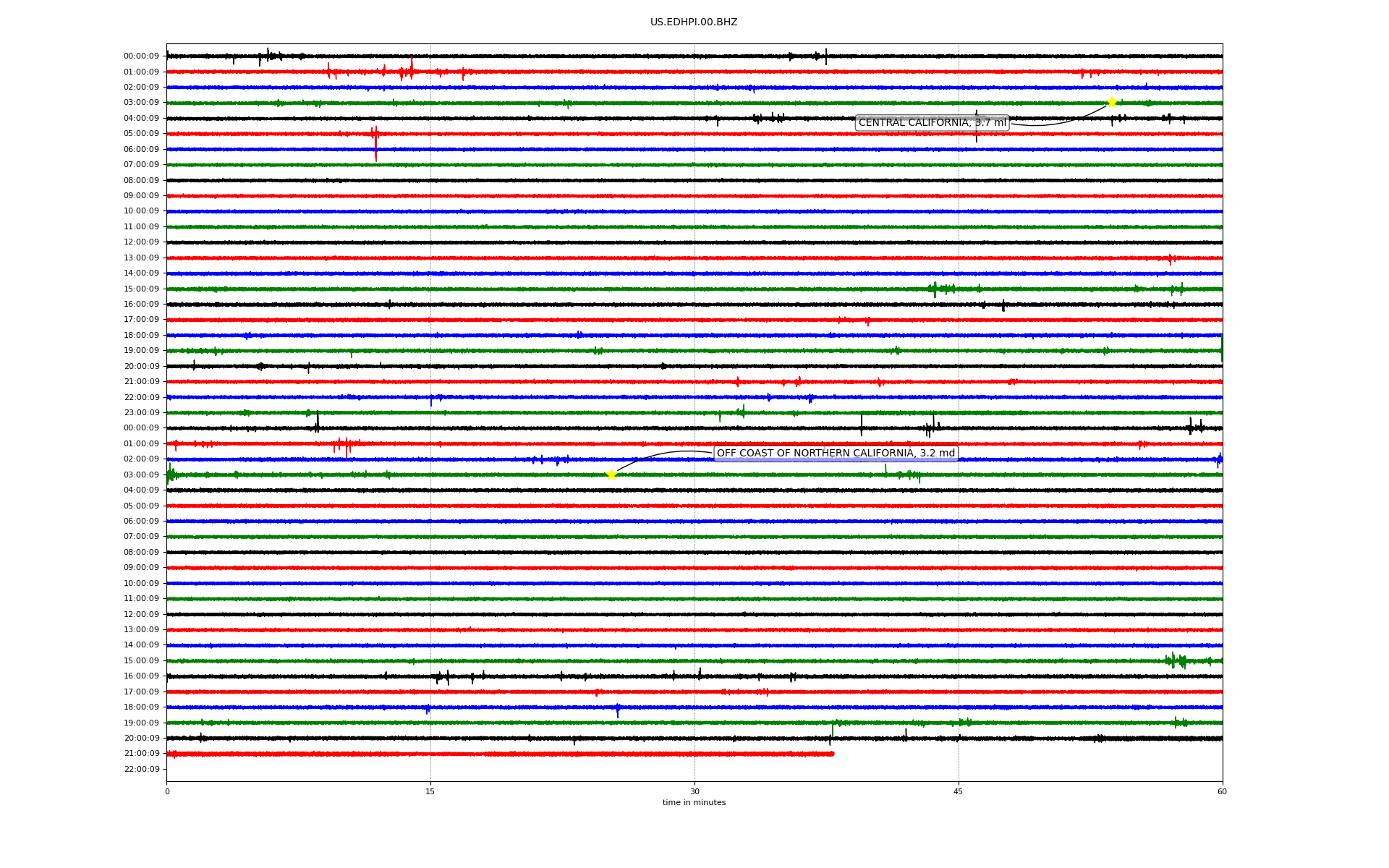The width and height of the screenshot is (1389, 868).
Task: Select the "OFF COAST OF NORTHERN CALIFORNIA" annotation box
Action: [836, 454]
